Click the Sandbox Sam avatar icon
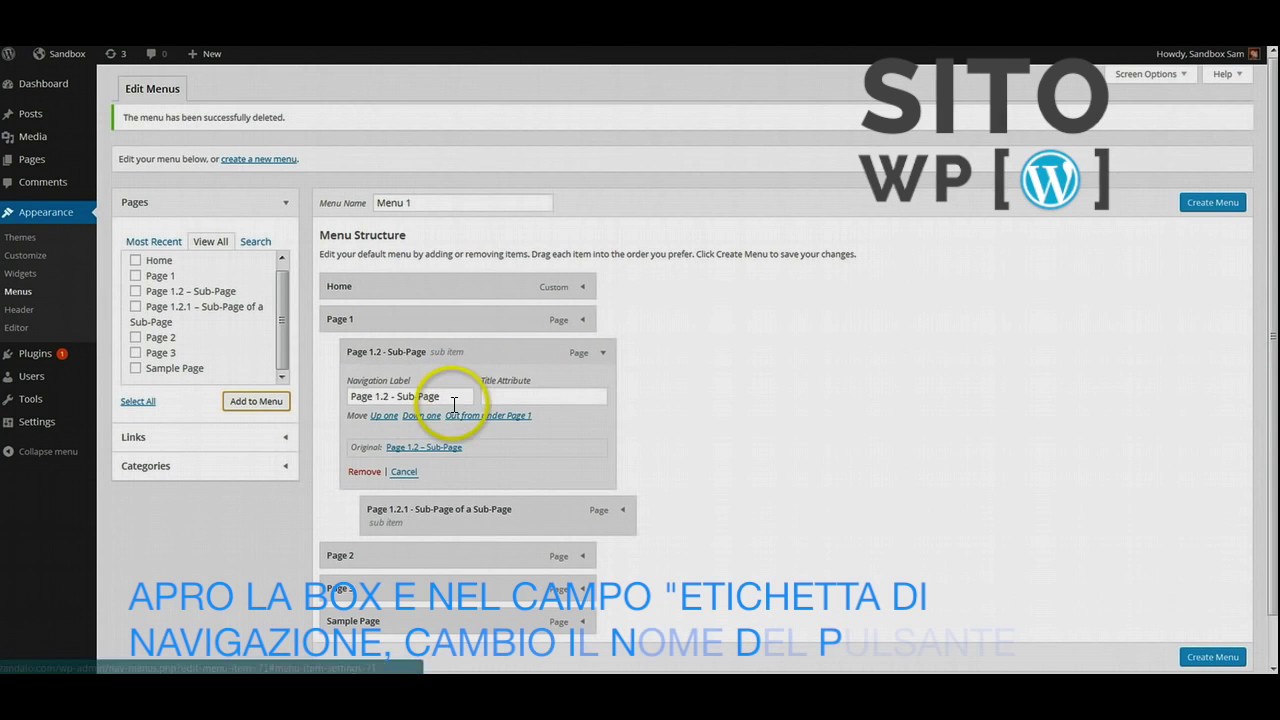 [x=1254, y=54]
